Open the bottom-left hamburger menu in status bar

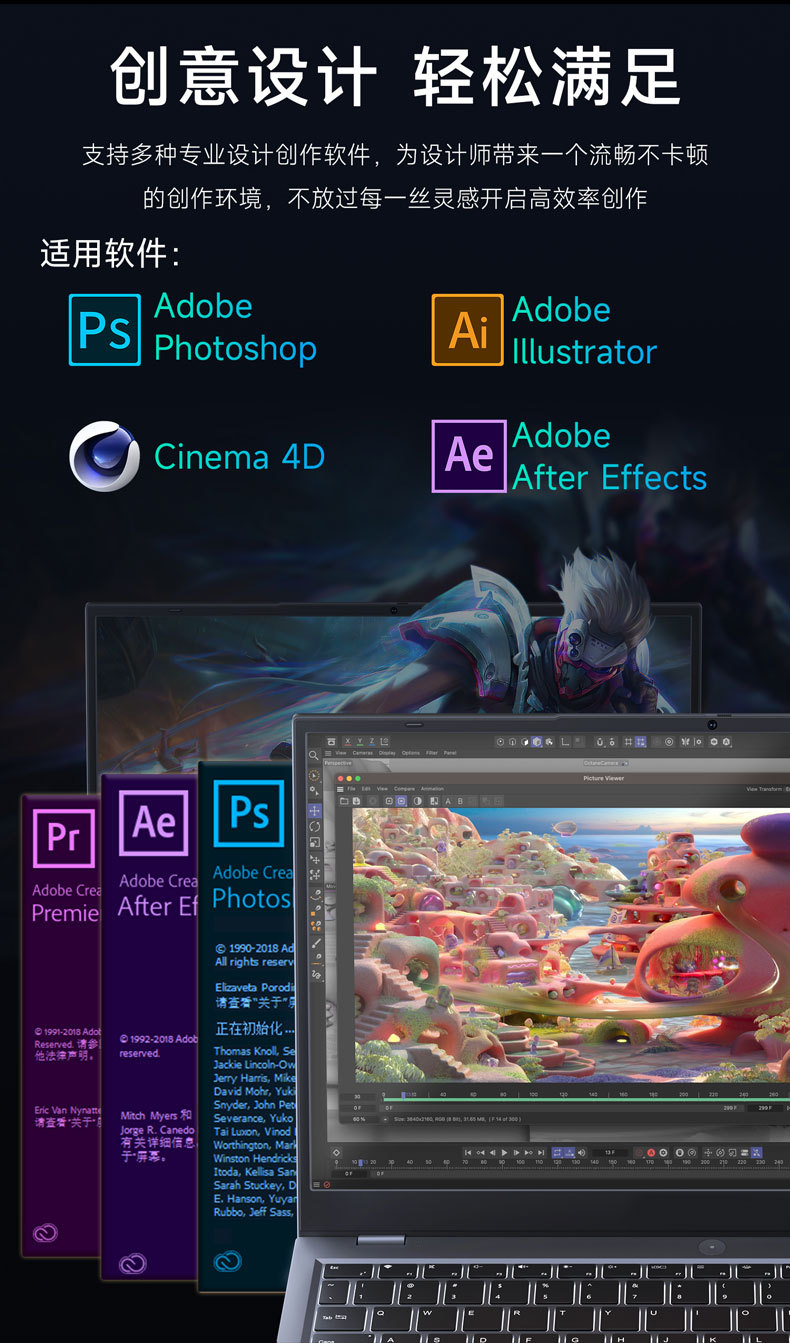point(317,1184)
